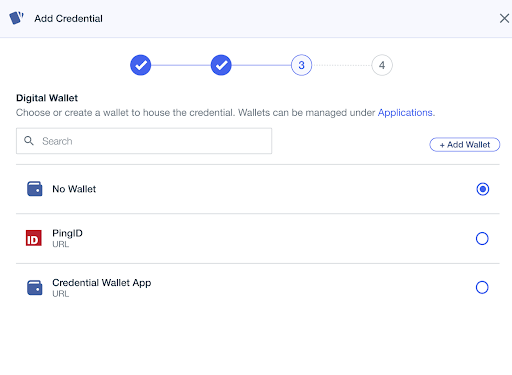Focus the wallet Search field
Image resolution: width=512 pixels, height=375 pixels.
pyautogui.click(x=144, y=141)
